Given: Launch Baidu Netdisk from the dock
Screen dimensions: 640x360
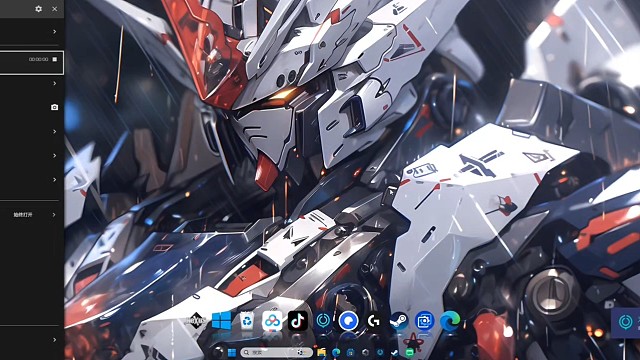Looking at the screenshot, I should tap(272, 321).
